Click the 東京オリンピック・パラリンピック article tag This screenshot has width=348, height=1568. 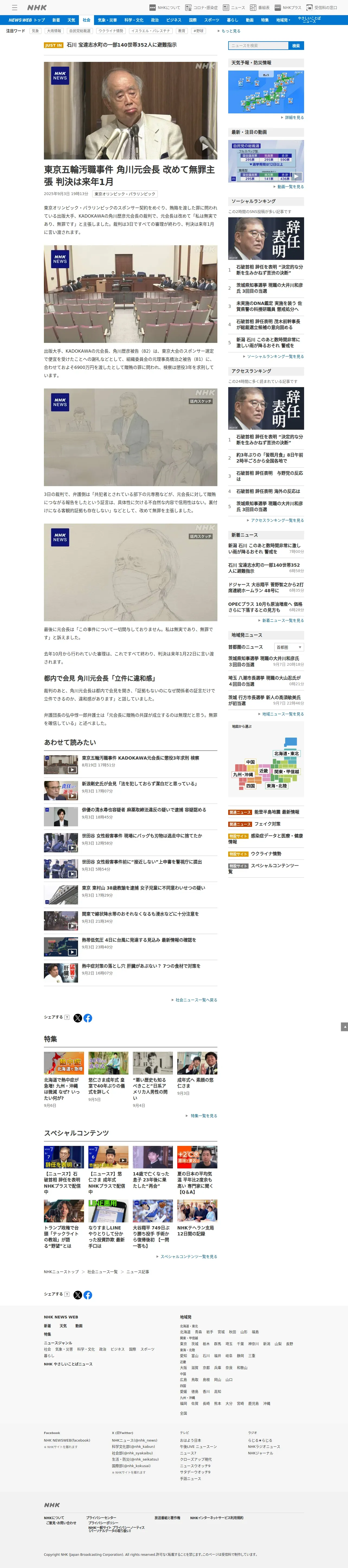click(125, 194)
